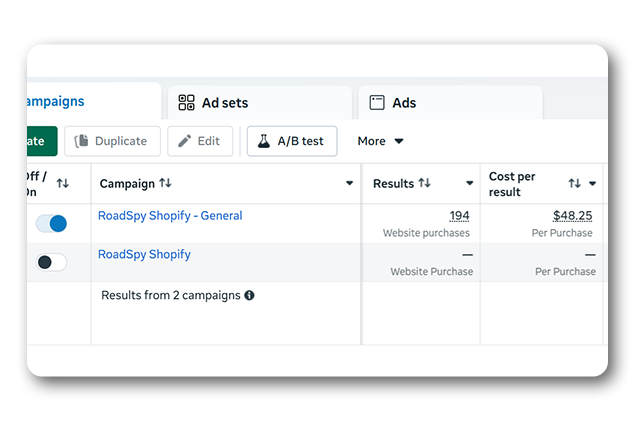The width and height of the screenshot is (635, 421).
Task: Click the green Create button
Action: pyautogui.click(x=42, y=141)
